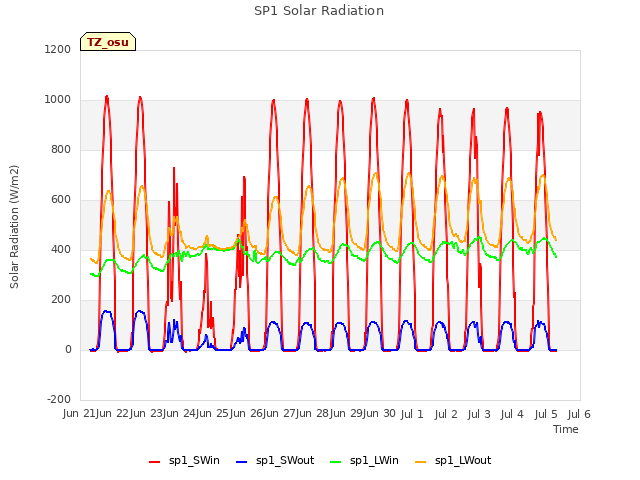The height and width of the screenshot is (480, 640).
Task: Click the Solar Radiation (W/m2) axis label
Action: click(14, 227)
